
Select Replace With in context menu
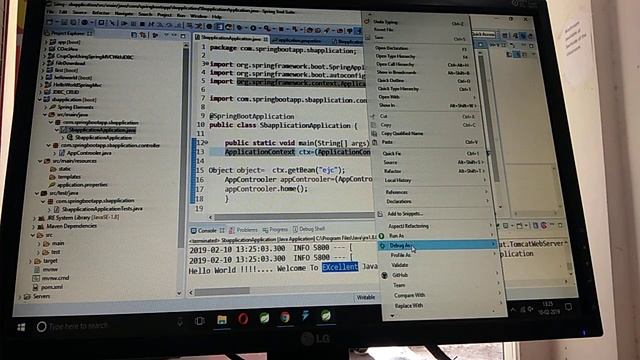point(409,306)
